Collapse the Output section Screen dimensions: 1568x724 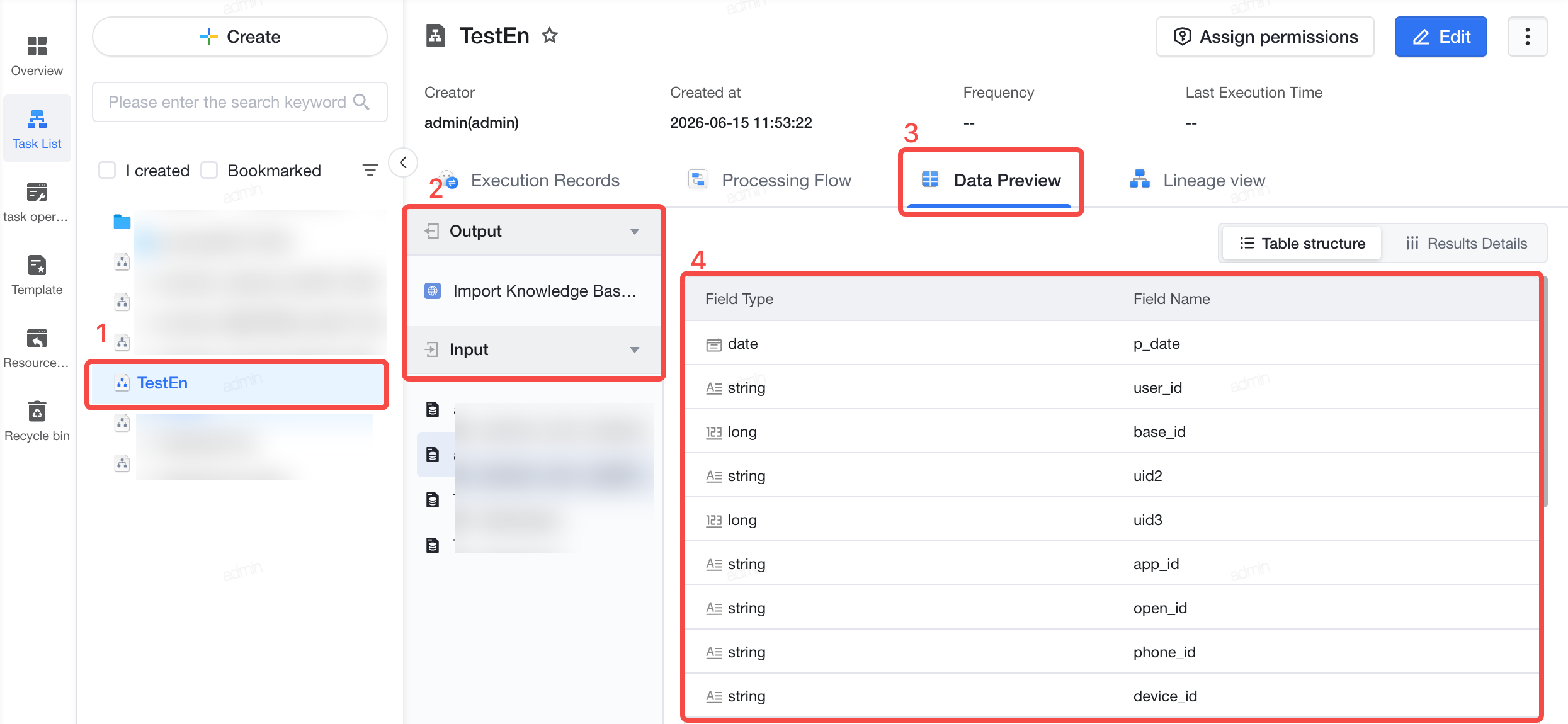click(635, 231)
